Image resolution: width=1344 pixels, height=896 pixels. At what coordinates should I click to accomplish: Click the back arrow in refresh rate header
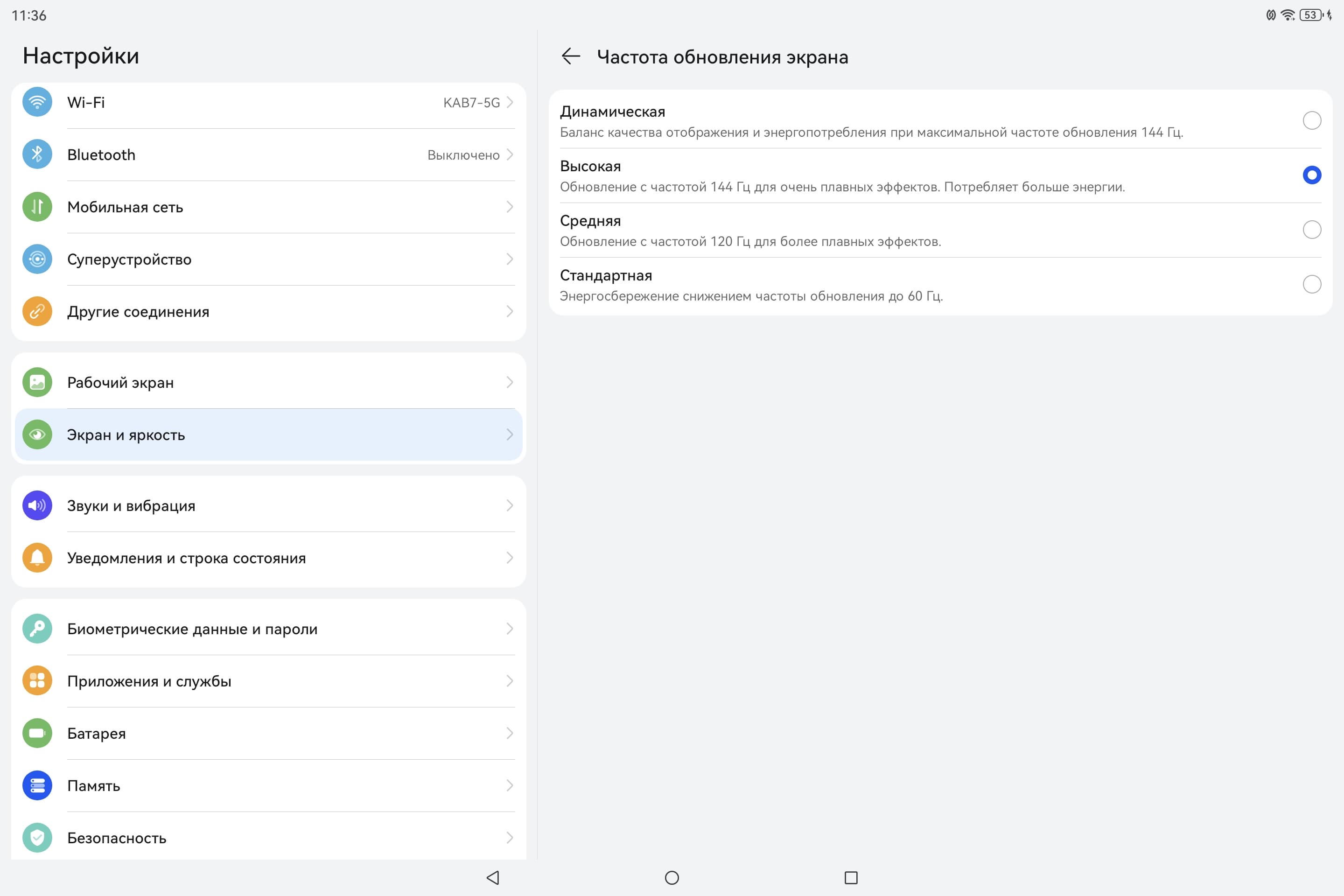570,56
